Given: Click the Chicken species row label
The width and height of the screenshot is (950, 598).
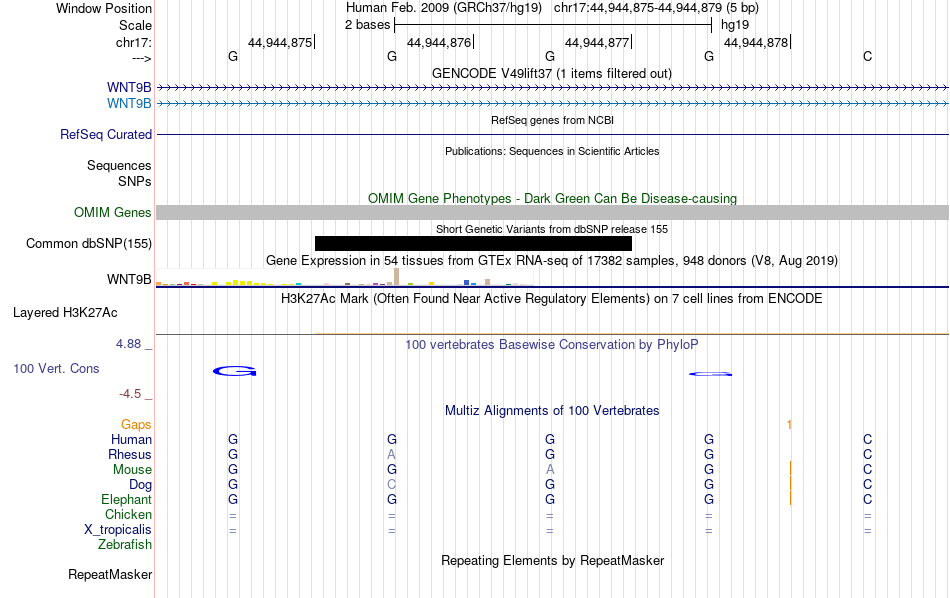Looking at the screenshot, I should pyautogui.click(x=128, y=514).
